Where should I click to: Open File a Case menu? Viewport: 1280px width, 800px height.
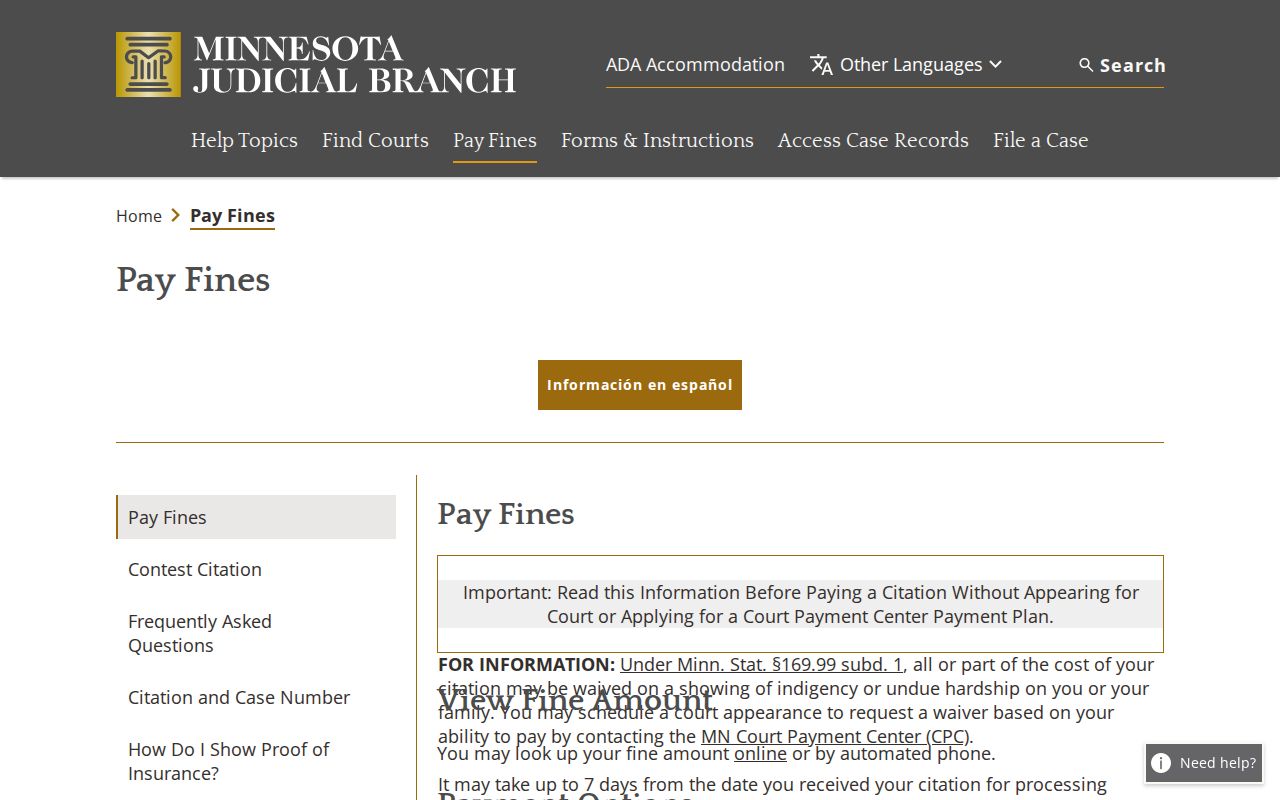1040,140
